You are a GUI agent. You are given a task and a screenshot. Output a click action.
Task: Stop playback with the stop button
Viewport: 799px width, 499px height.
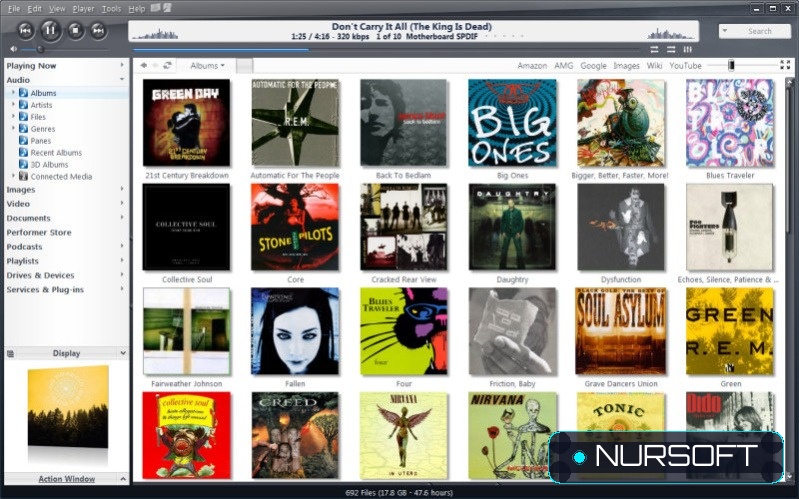click(x=75, y=31)
